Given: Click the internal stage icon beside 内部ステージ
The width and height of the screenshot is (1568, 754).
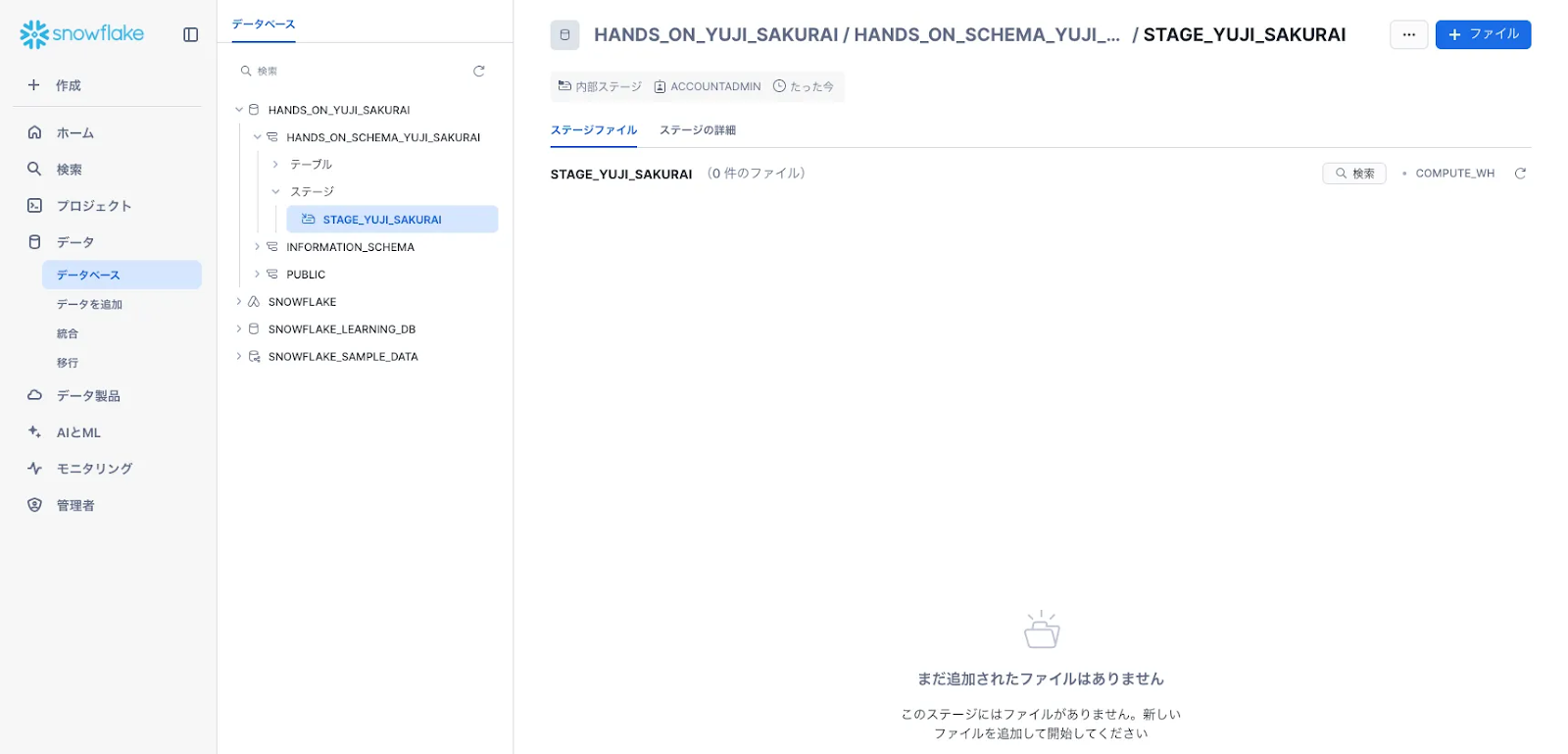Looking at the screenshot, I should click(x=564, y=86).
